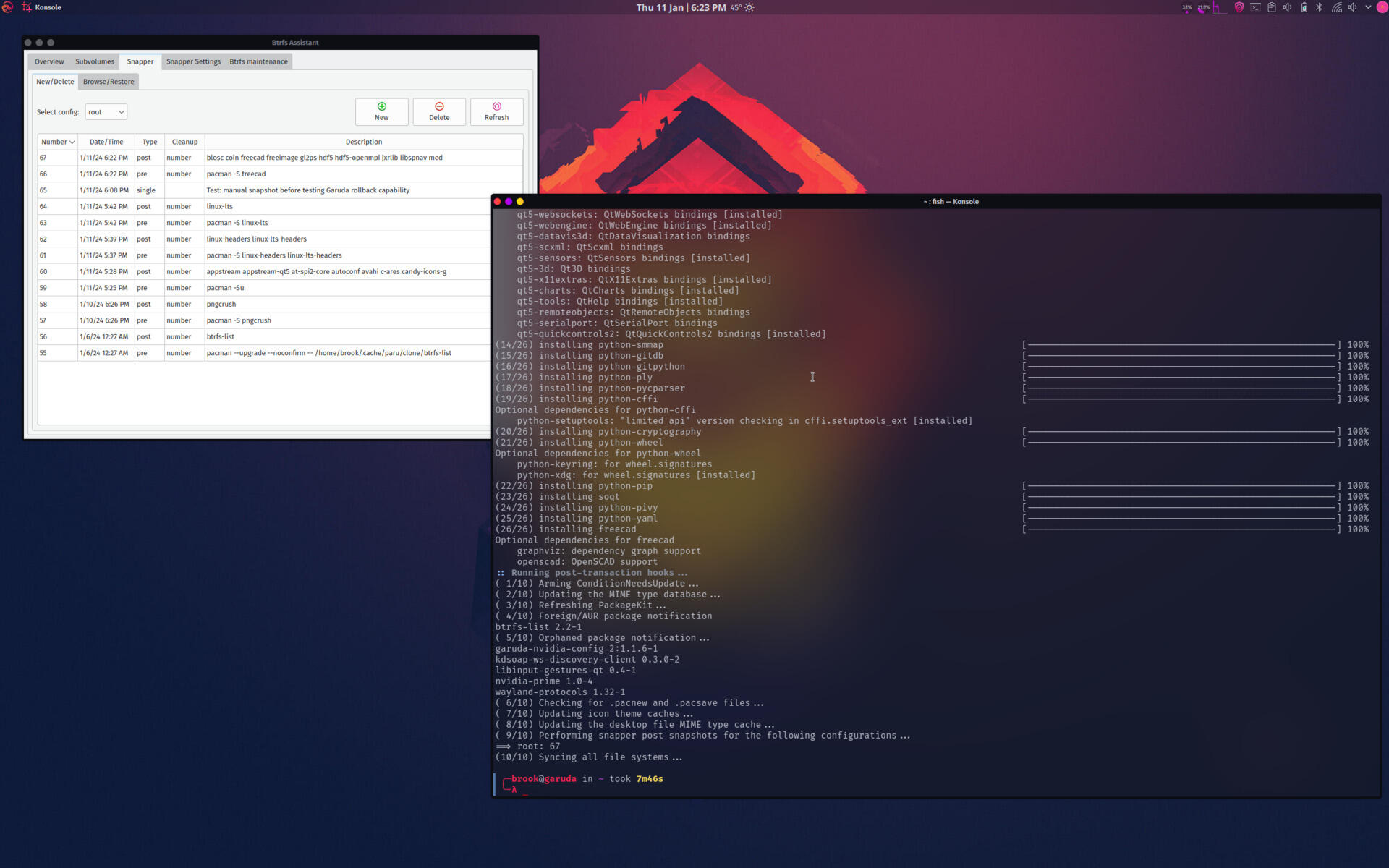The height and width of the screenshot is (868, 1389).
Task: Sort by the Number column header
Action: click(57, 142)
